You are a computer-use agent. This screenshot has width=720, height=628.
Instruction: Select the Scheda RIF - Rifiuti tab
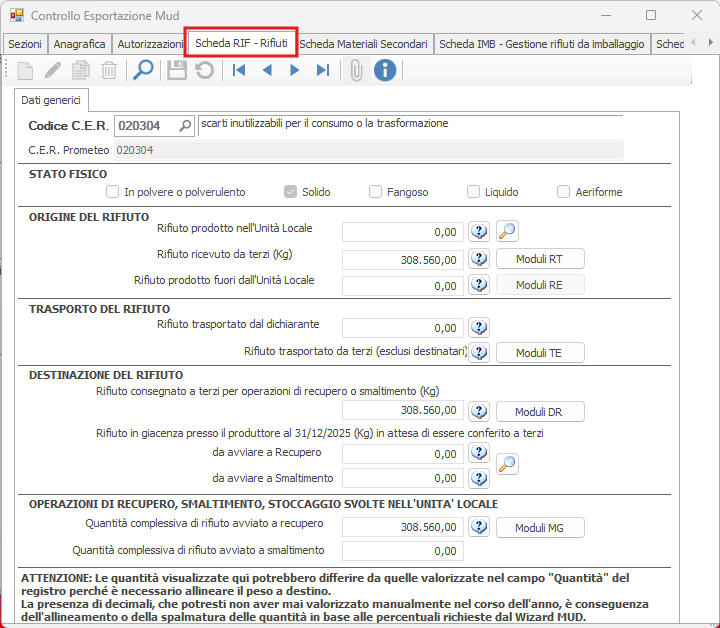point(241,43)
